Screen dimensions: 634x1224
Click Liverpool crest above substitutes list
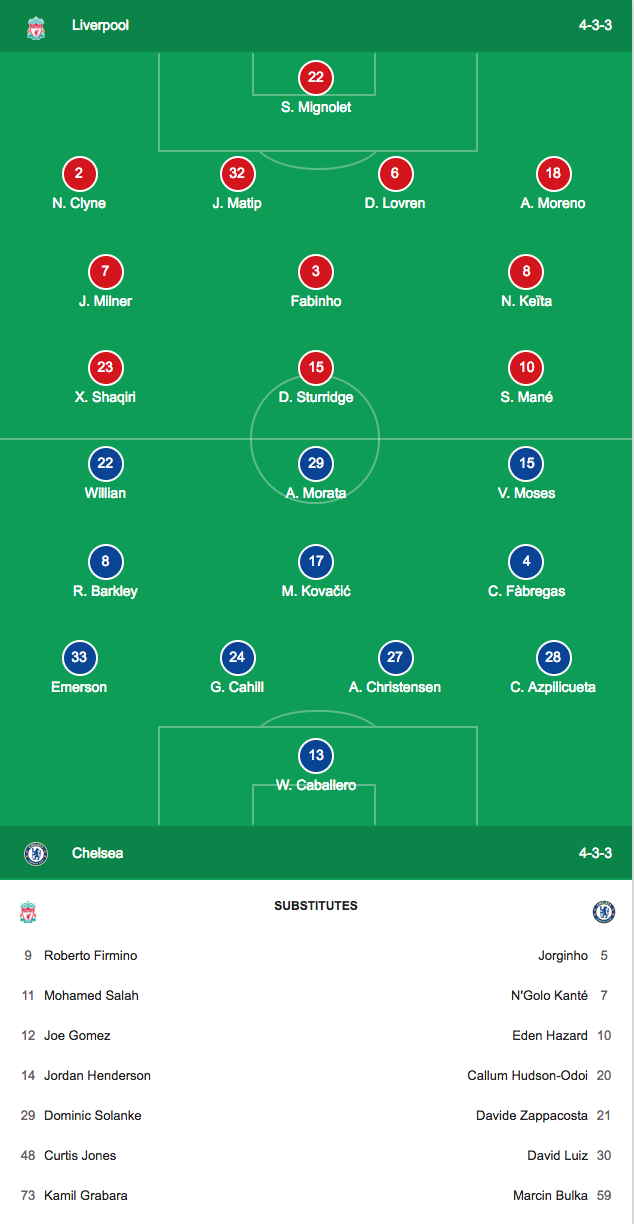point(28,912)
